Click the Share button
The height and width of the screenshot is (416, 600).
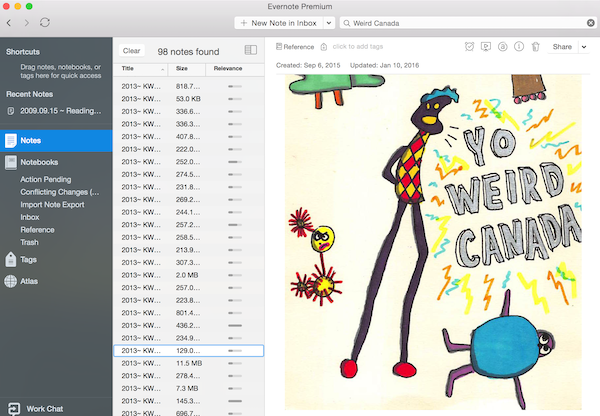tap(562, 47)
